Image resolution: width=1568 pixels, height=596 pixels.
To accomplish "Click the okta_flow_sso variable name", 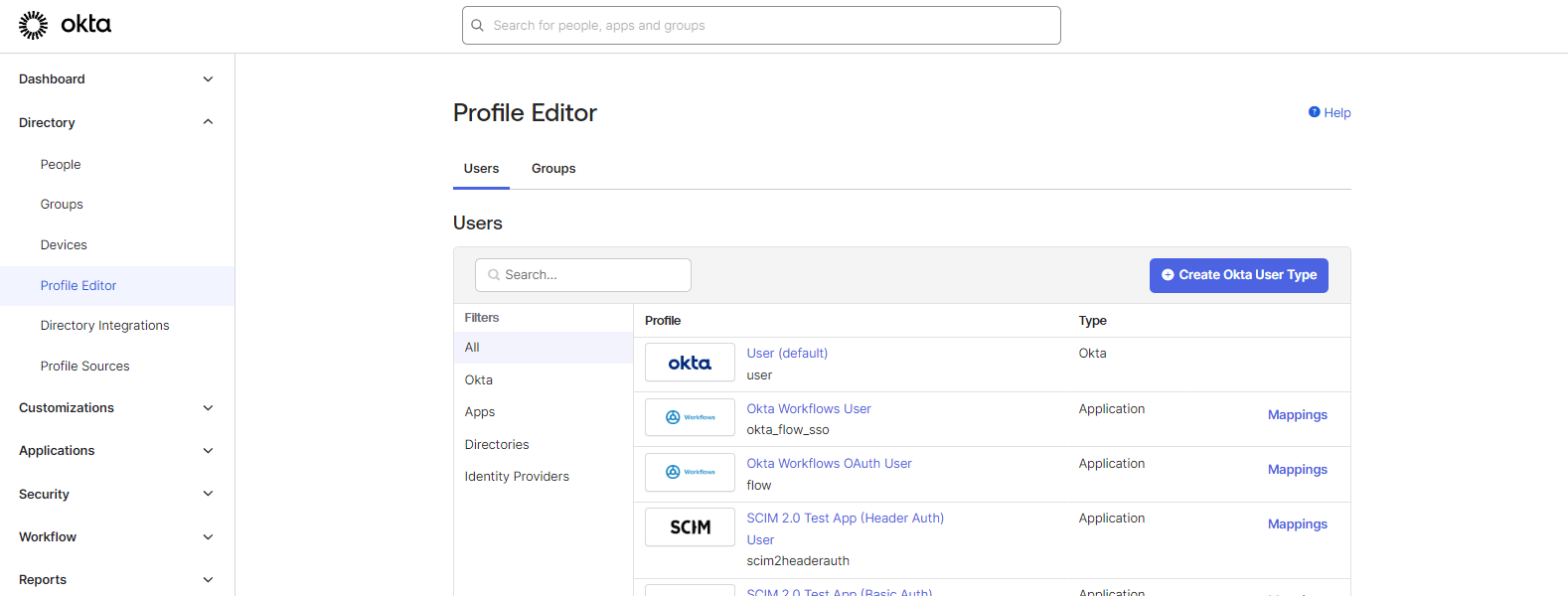I will pyautogui.click(x=788, y=430).
